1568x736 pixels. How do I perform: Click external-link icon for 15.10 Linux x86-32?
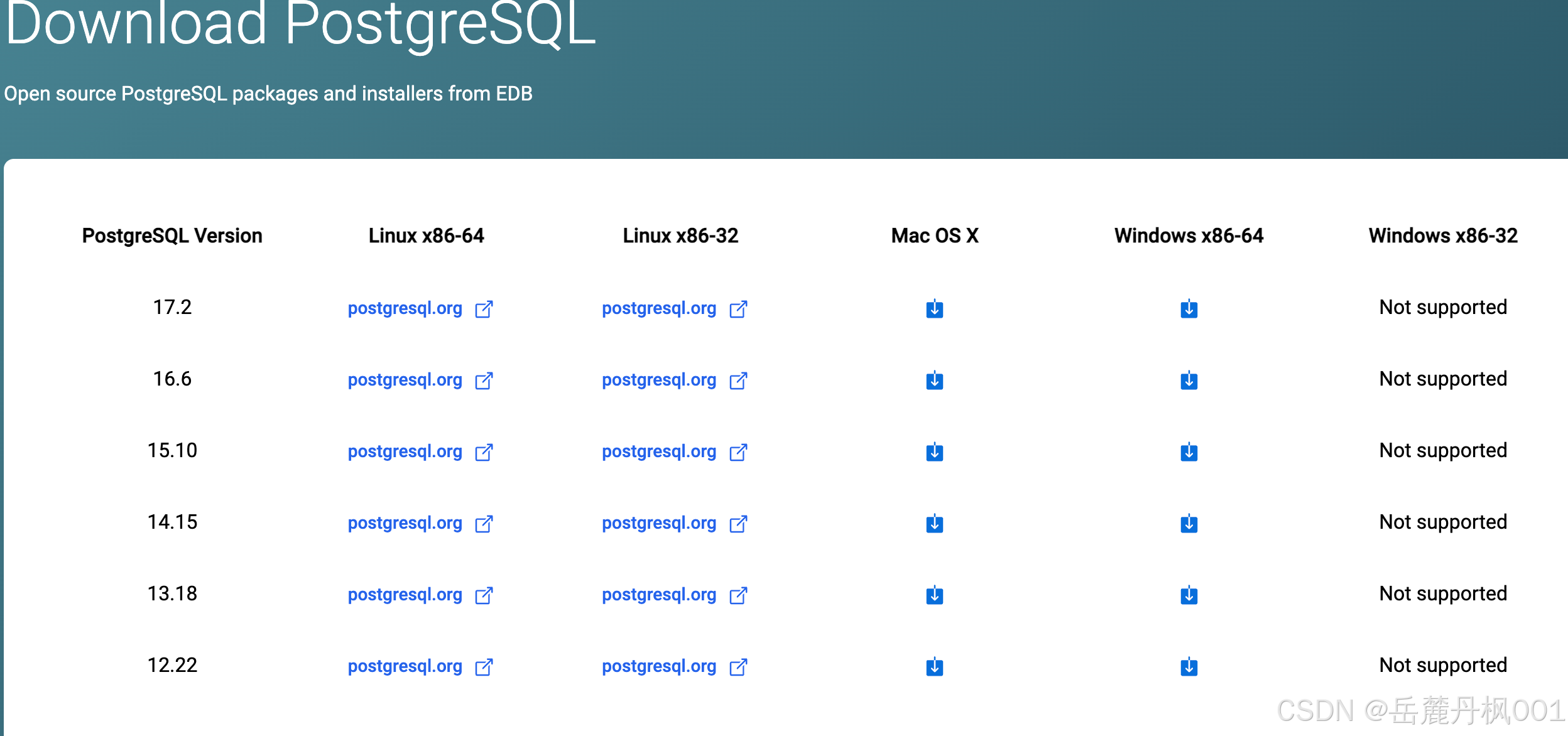pos(738,452)
